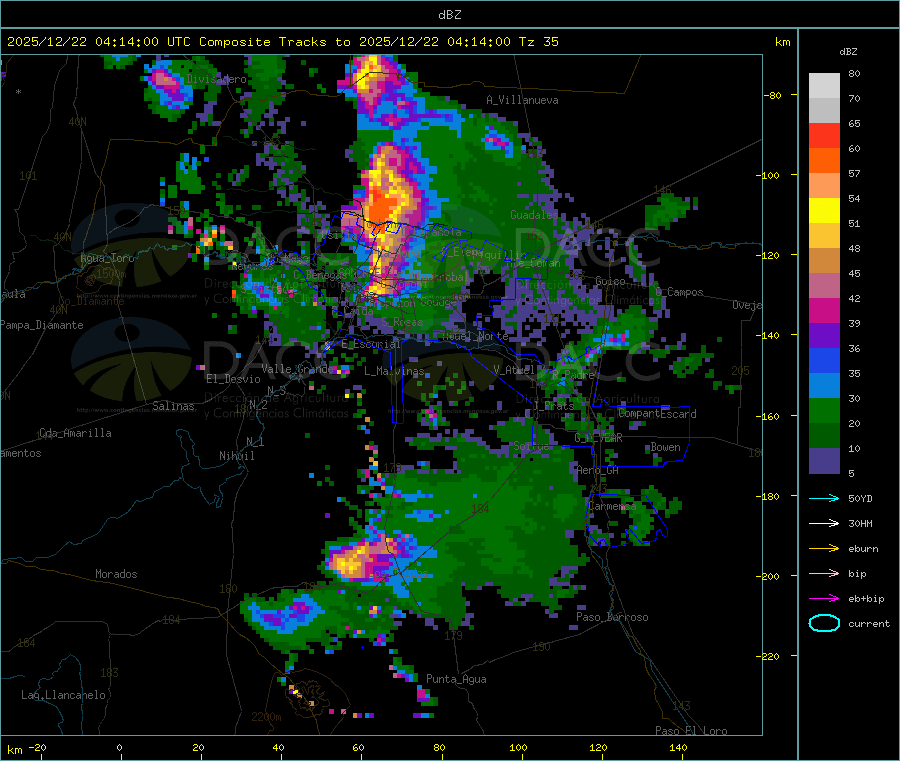Click the A_Villanueva place label
Screen dimensions: 900x761
pyautogui.click(x=522, y=100)
